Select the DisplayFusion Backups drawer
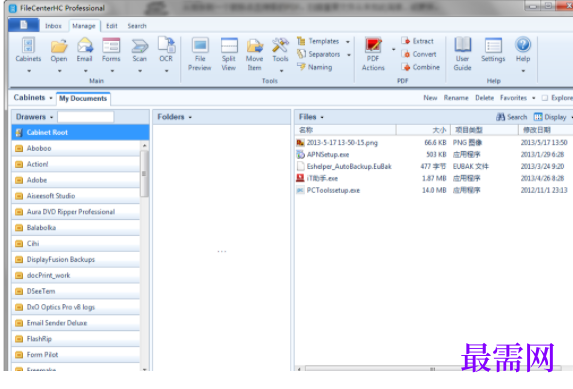The width and height of the screenshot is (573, 389). pyautogui.click(x=76, y=259)
